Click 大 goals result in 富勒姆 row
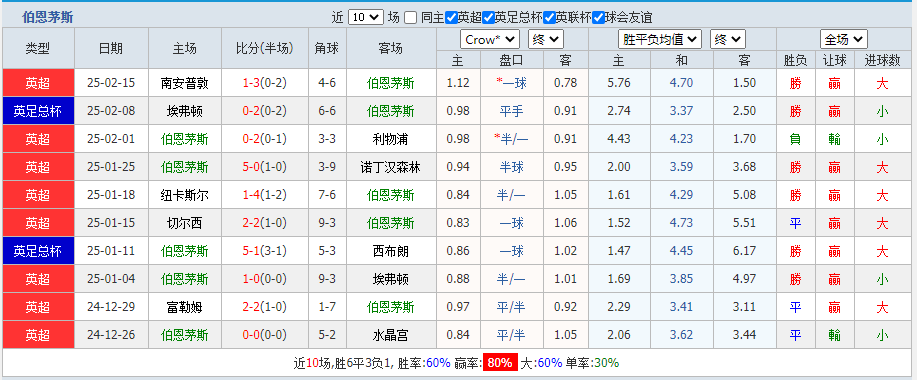Screen dimensions: 917x380 [882, 308]
